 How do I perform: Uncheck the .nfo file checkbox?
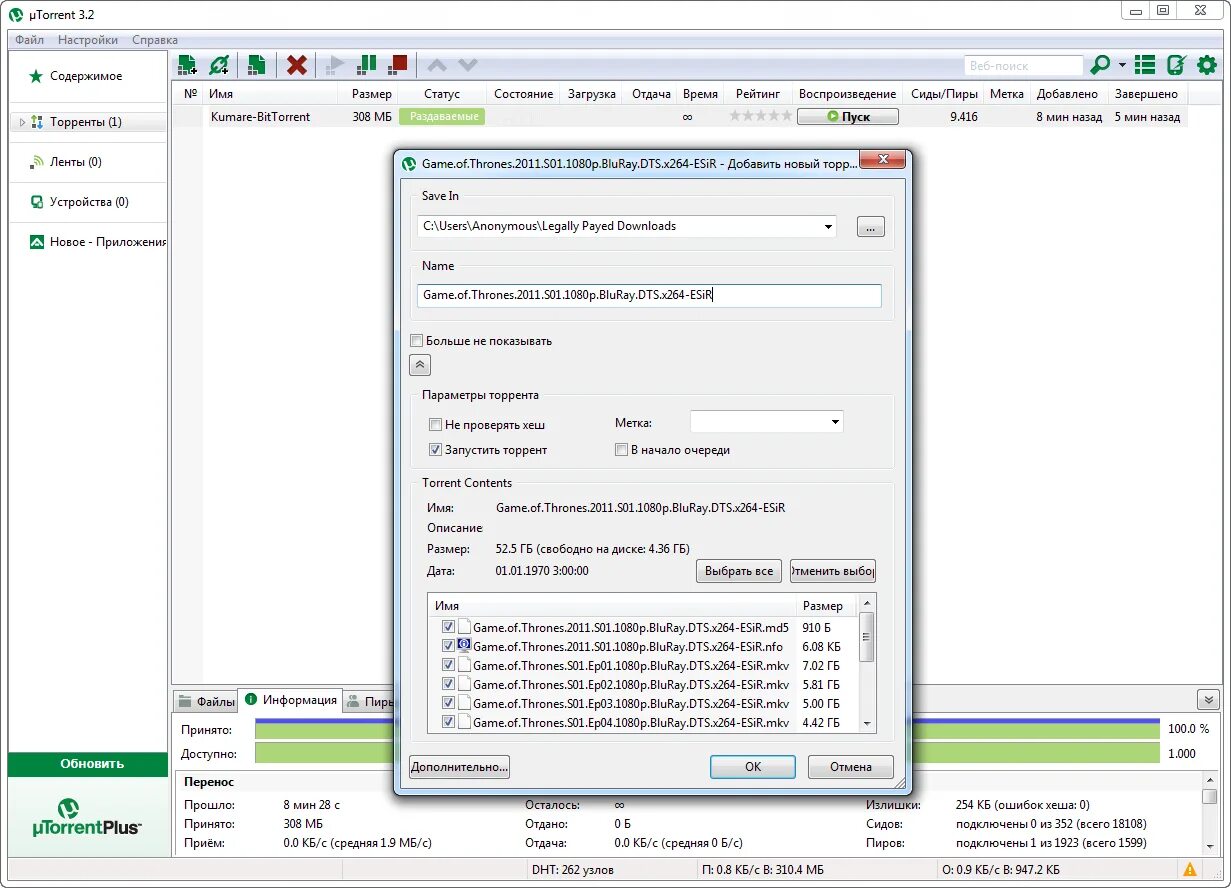point(448,646)
